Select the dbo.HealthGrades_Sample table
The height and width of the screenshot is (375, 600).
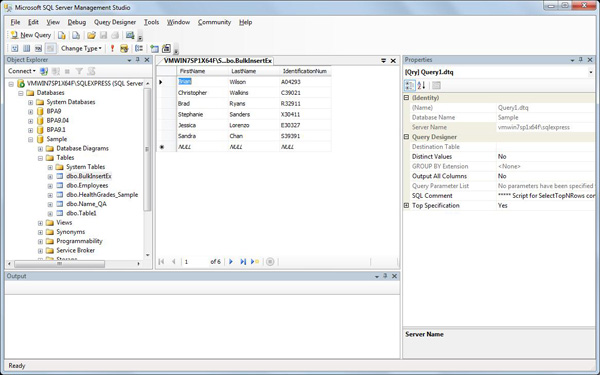[x=102, y=195]
